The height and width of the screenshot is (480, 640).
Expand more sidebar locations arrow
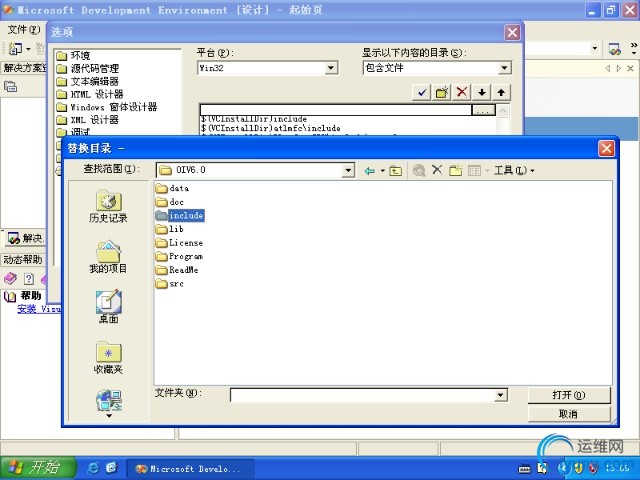click(109, 416)
